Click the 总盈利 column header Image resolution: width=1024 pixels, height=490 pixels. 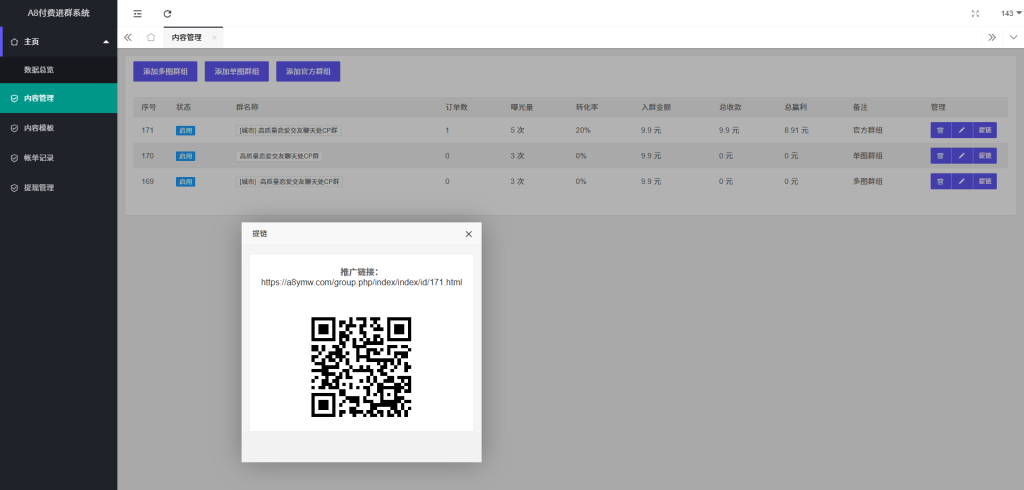[x=795, y=107]
